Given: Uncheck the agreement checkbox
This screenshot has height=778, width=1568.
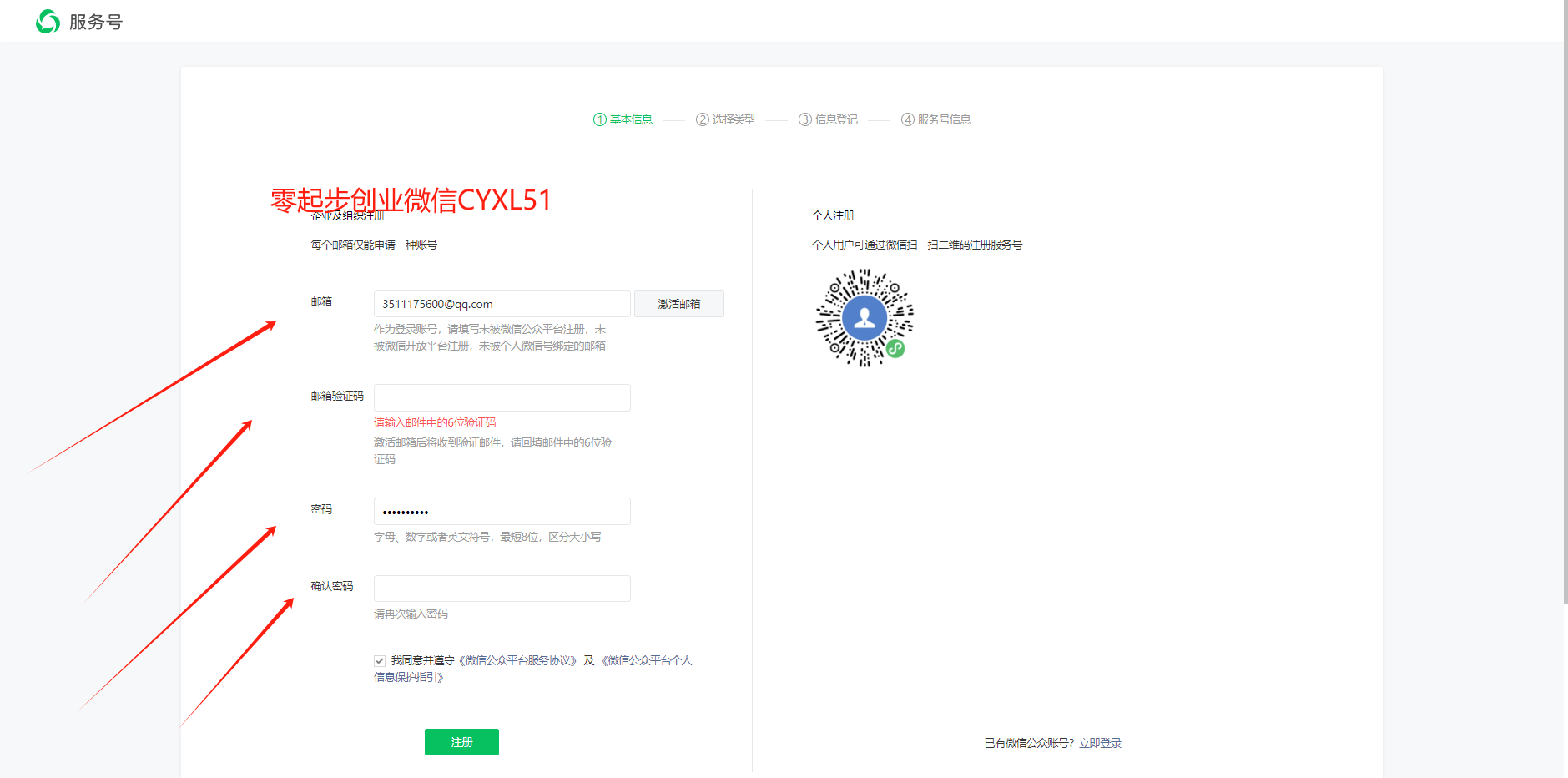Looking at the screenshot, I should tap(380, 660).
